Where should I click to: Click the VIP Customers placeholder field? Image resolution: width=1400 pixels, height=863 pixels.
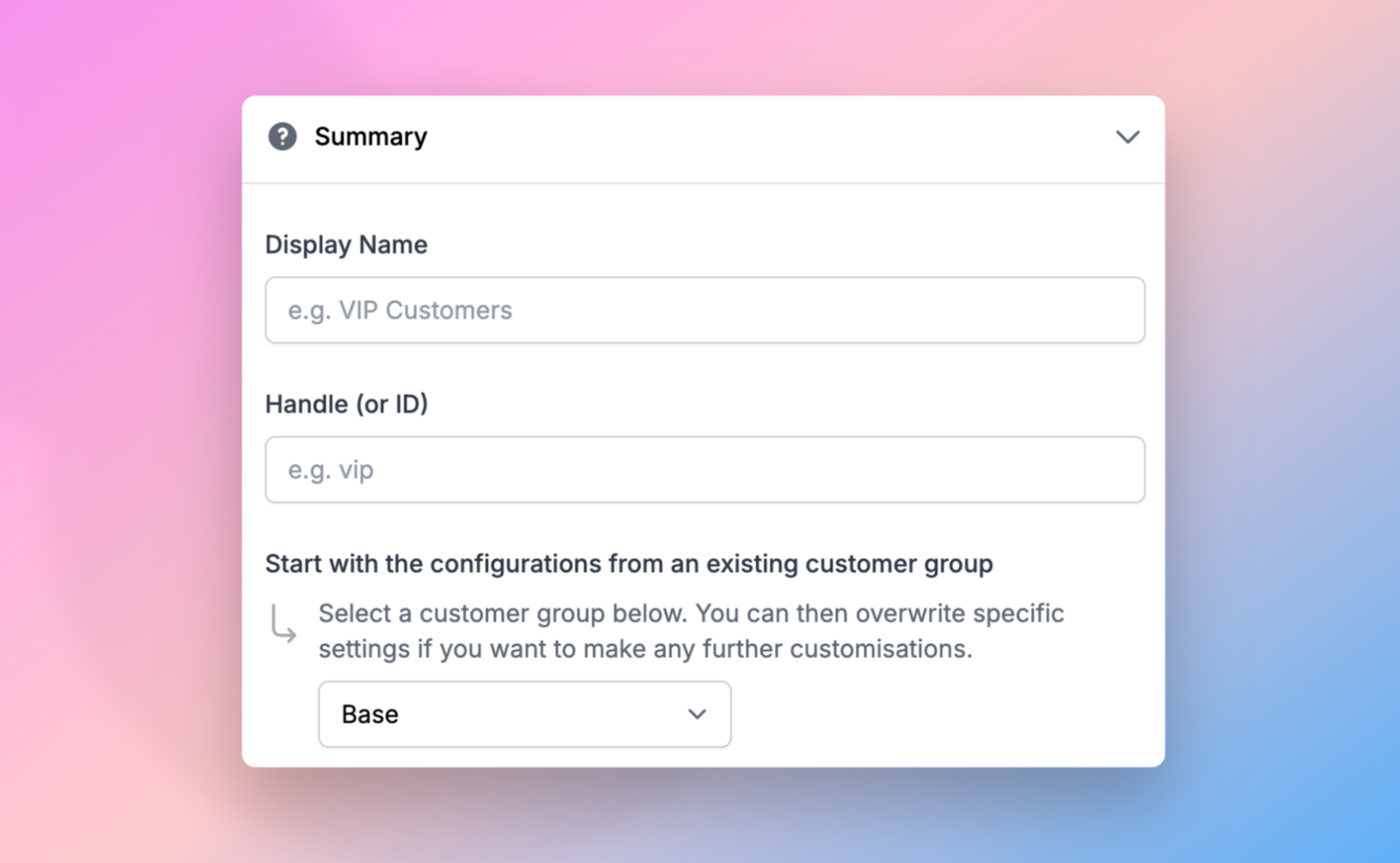tap(704, 310)
